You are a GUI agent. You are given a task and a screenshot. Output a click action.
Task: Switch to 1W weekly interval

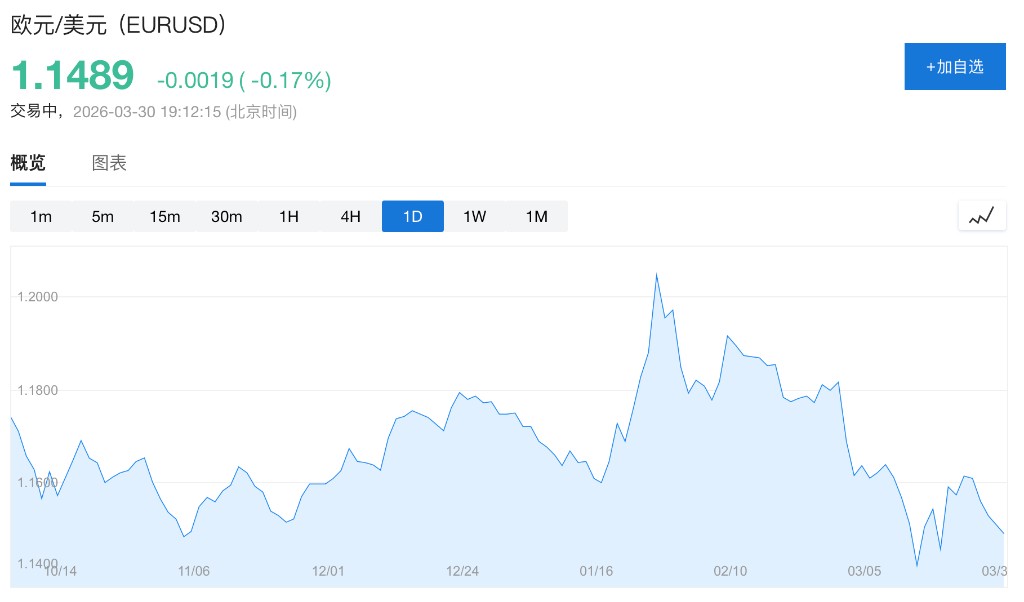tap(475, 216)
